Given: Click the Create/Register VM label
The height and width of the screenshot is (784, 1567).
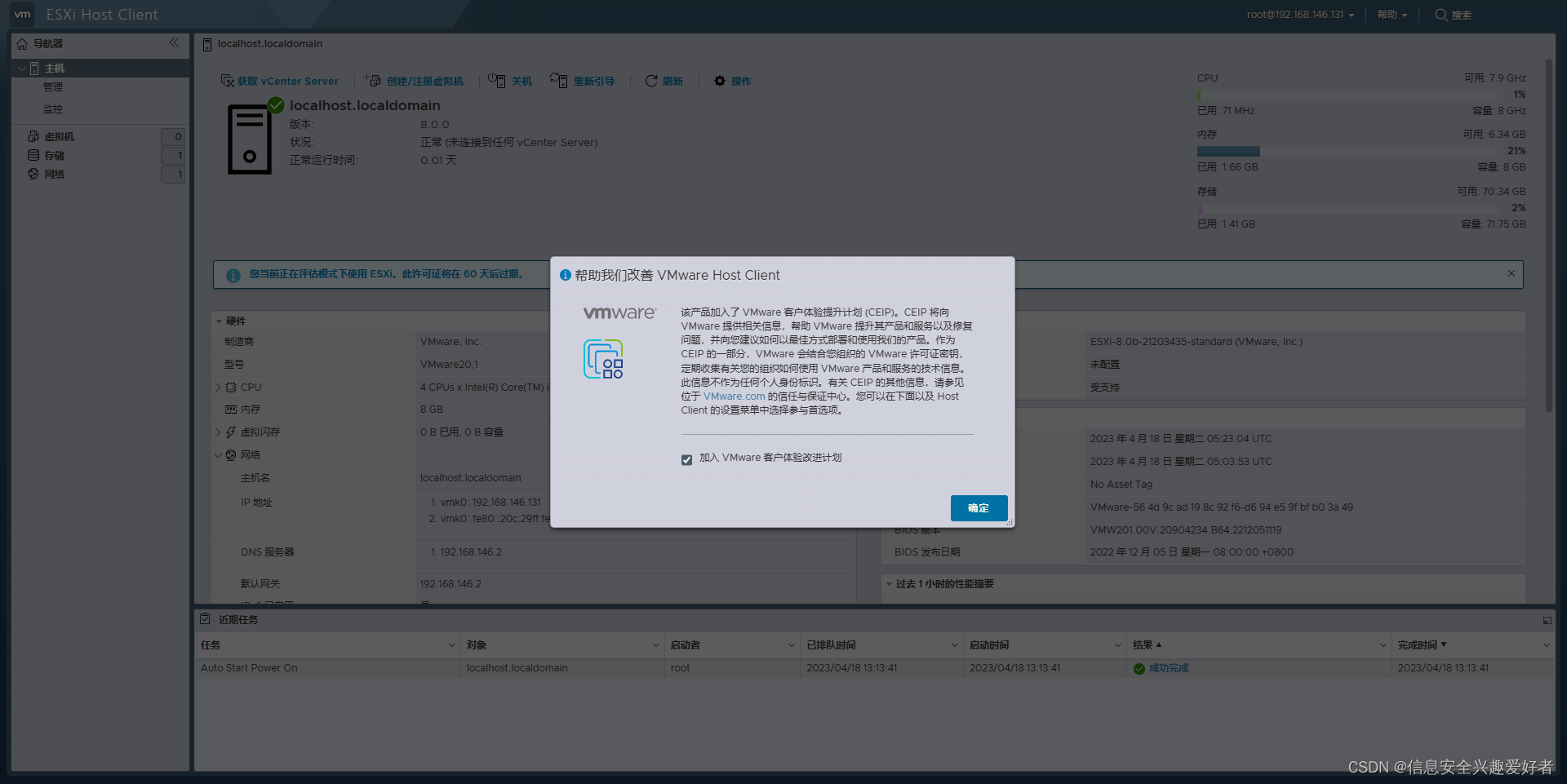Looking at the screenshot, I should pyautogui.click(x=425, y=81).
